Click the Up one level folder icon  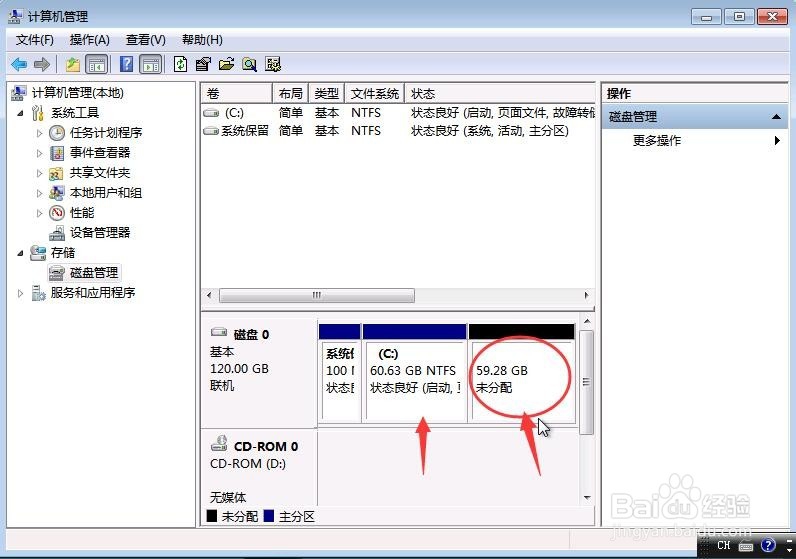coord(73,64)
